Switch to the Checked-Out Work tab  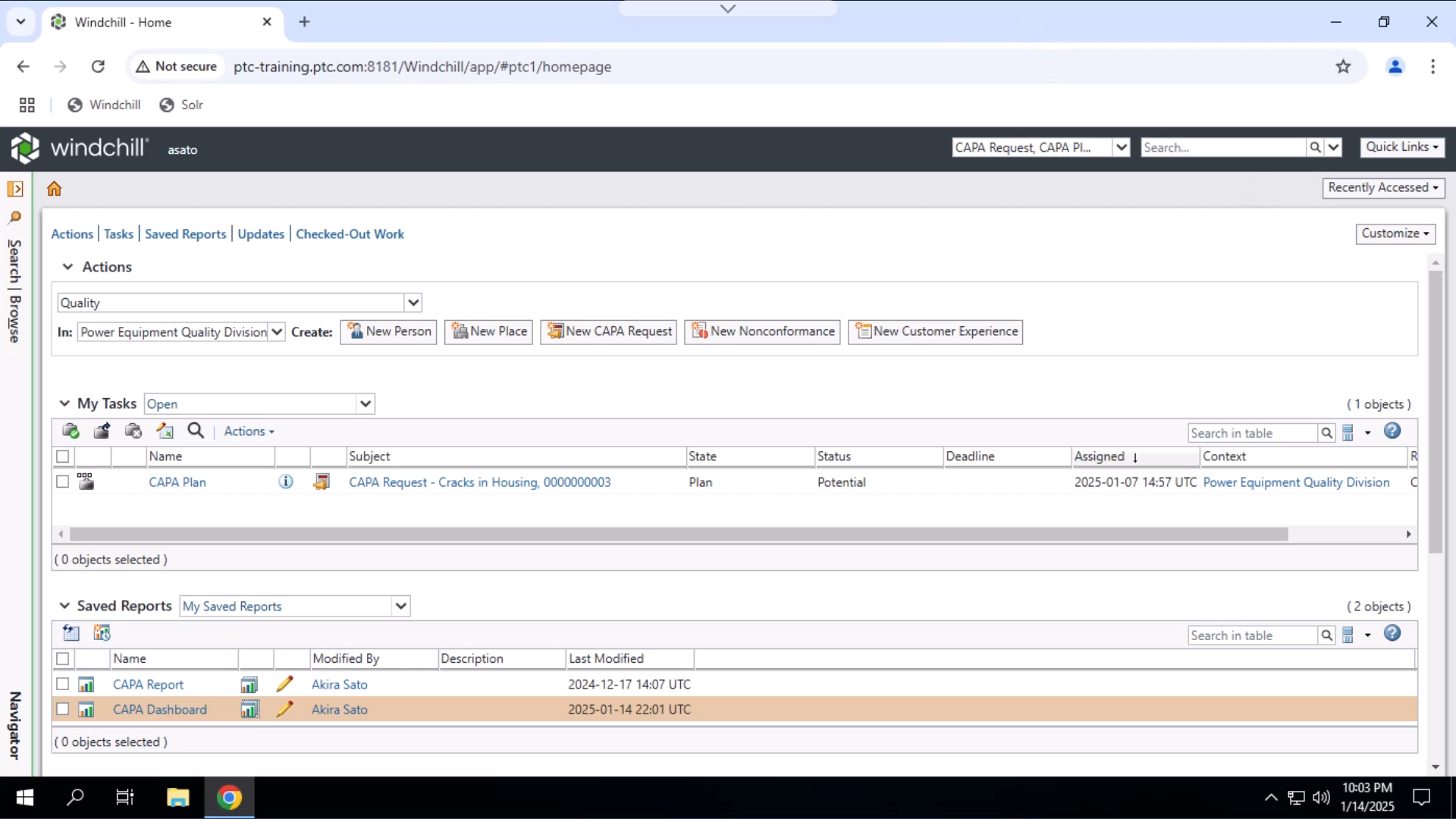350,234
